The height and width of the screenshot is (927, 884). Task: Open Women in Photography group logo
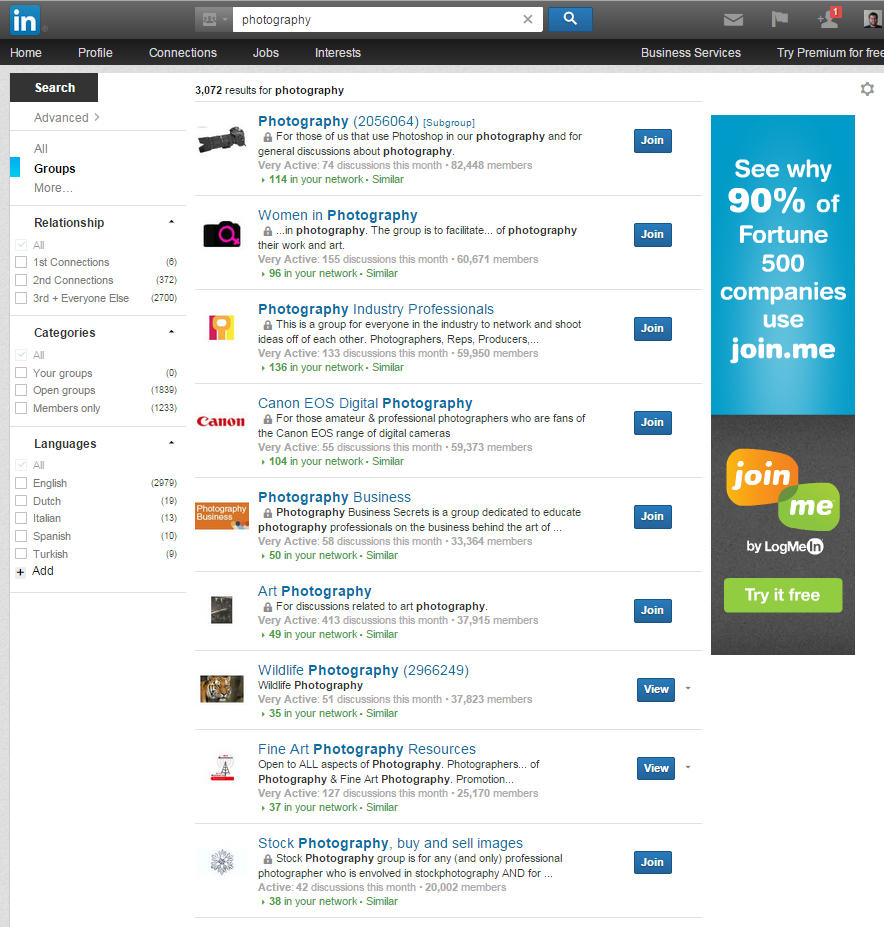coord(222,234)
